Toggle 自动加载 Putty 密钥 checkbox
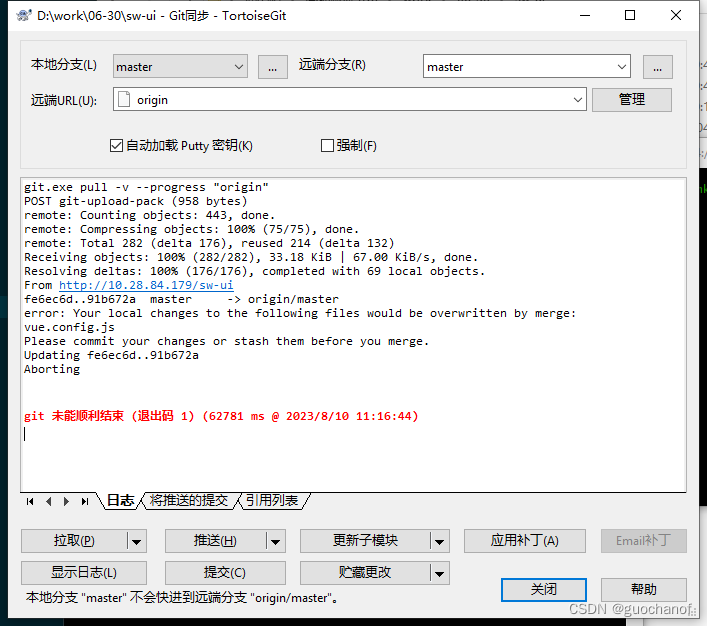Image resolution: width=707 pixels, height=626 pixels. 116,146
